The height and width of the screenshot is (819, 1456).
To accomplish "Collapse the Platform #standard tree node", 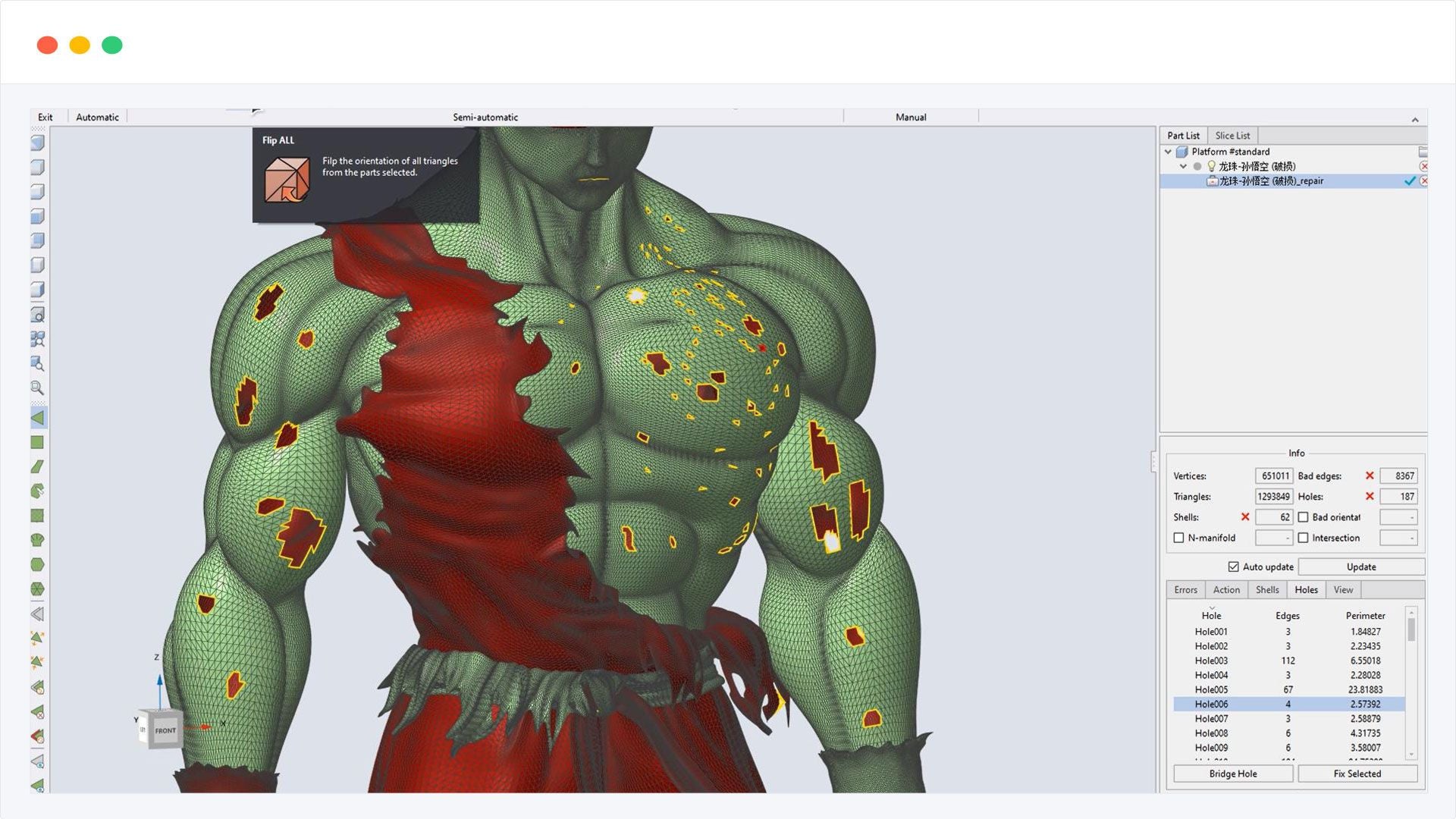I will click(1168, 152).
